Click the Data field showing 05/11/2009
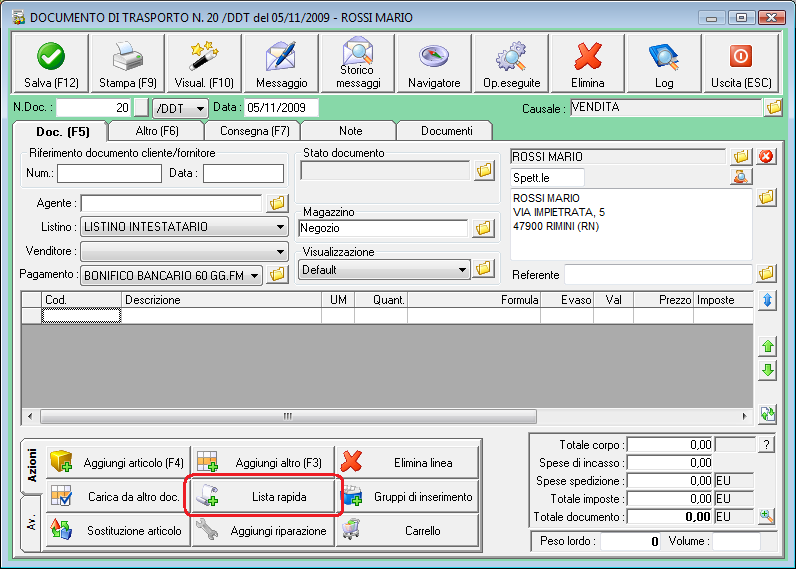The height and width of the screenshot is (569, 796). coord(281,108)
